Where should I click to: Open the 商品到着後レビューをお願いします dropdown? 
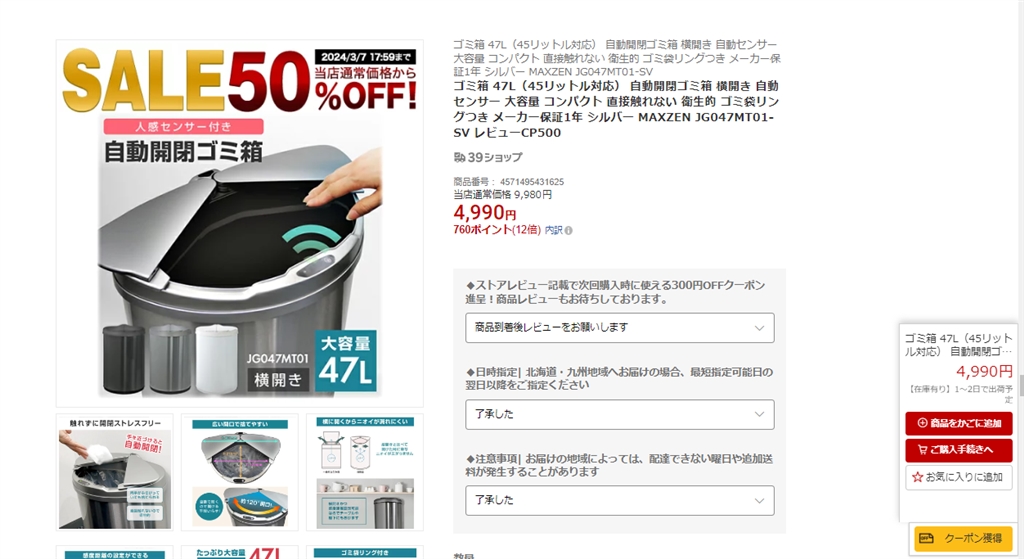click(x=620, y=328)
